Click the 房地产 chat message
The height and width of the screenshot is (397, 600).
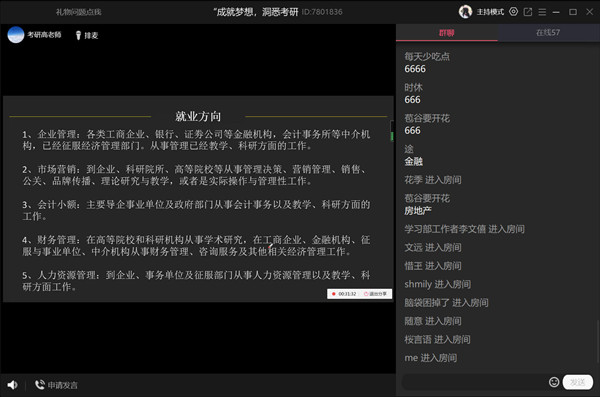tap(417, 211)
